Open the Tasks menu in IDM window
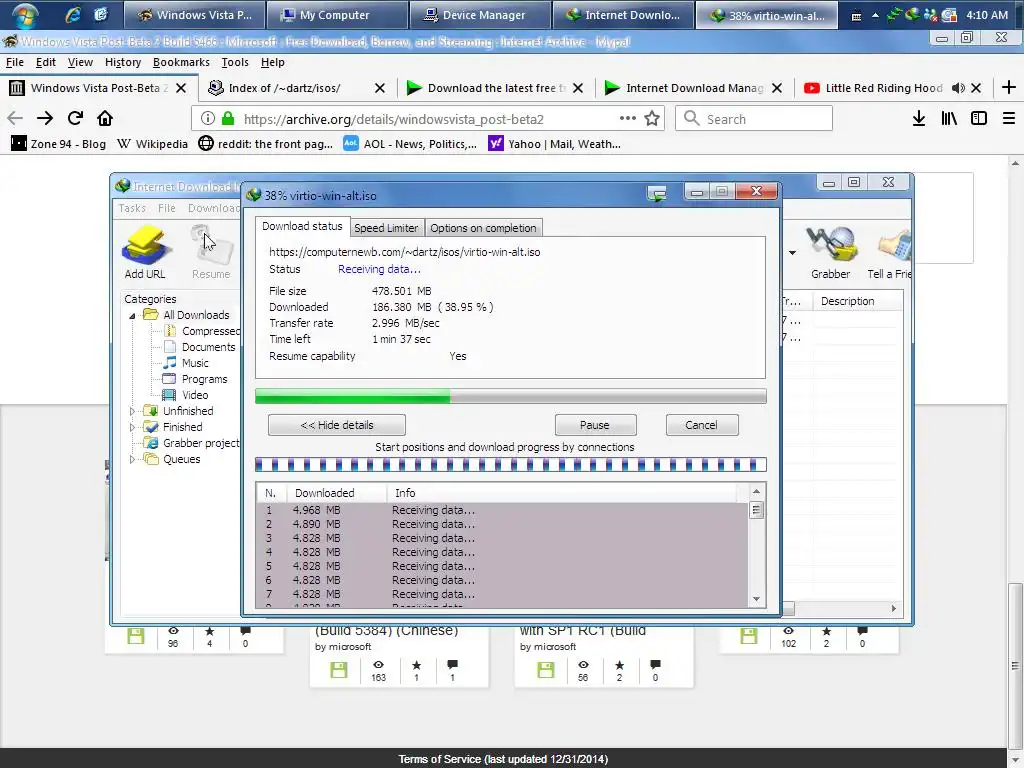The width and height of the screenshot is (1024, 768). (x=132, y=208)
